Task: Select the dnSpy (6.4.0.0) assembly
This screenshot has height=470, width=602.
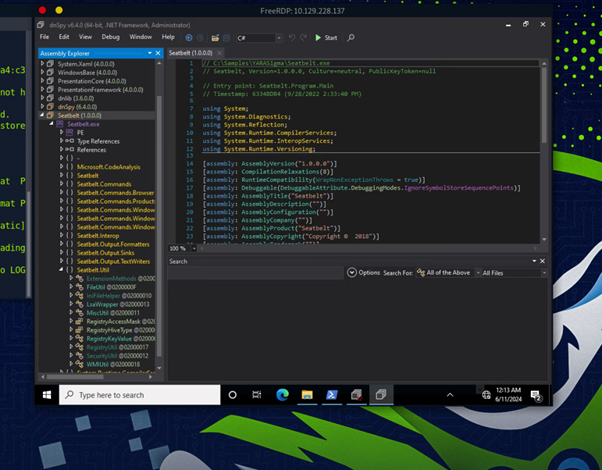Action: [x=77, y=107]
